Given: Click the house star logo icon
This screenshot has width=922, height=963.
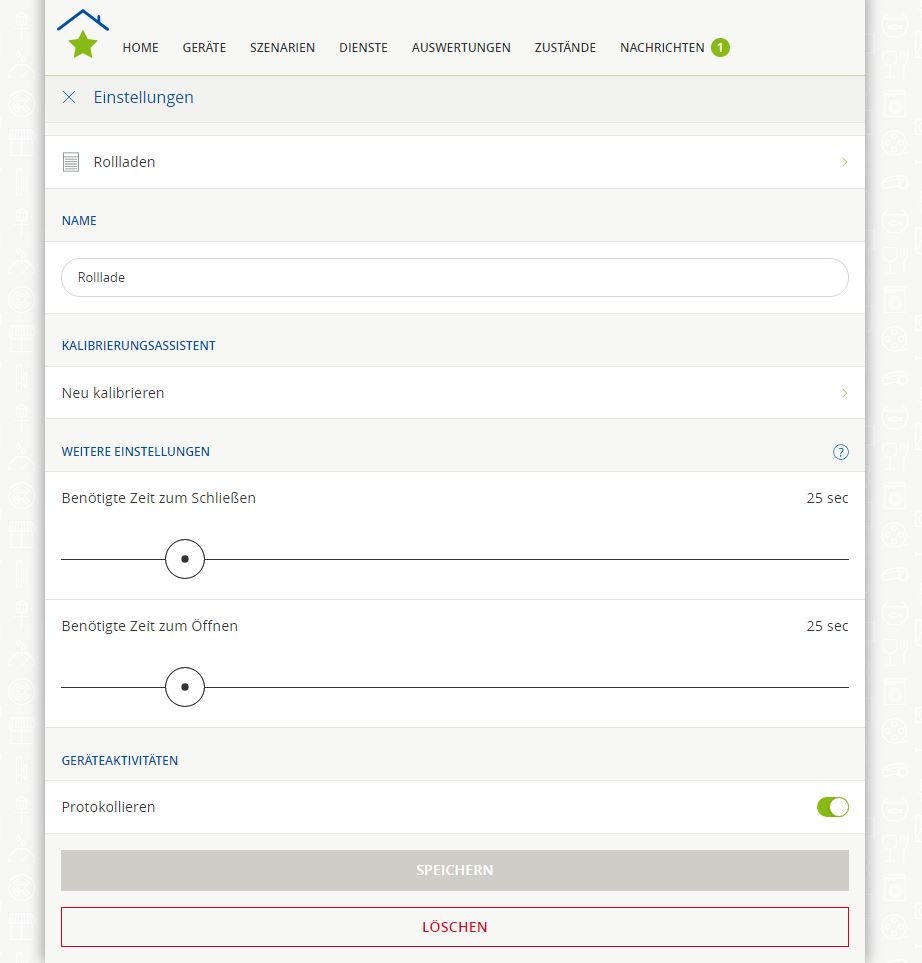Looking at the screenshot, I should tap(83, 34).
